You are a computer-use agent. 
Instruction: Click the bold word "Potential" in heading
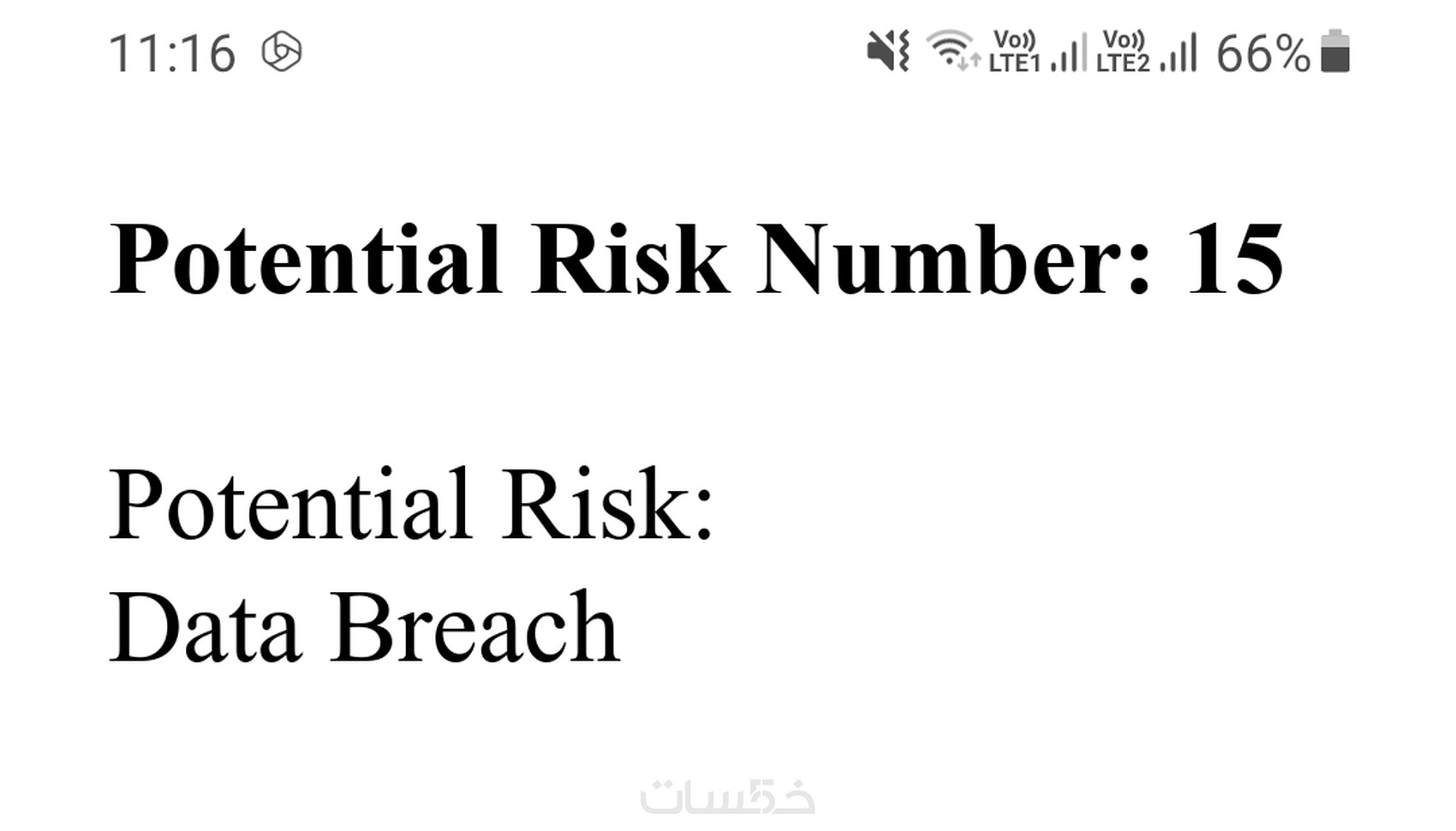coord(305,259)
